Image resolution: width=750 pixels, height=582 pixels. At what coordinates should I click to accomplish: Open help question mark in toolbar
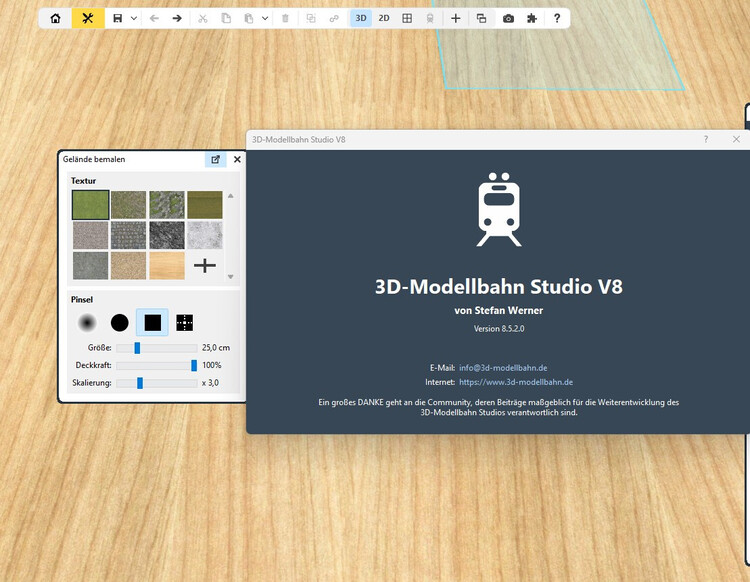(557, 19)
